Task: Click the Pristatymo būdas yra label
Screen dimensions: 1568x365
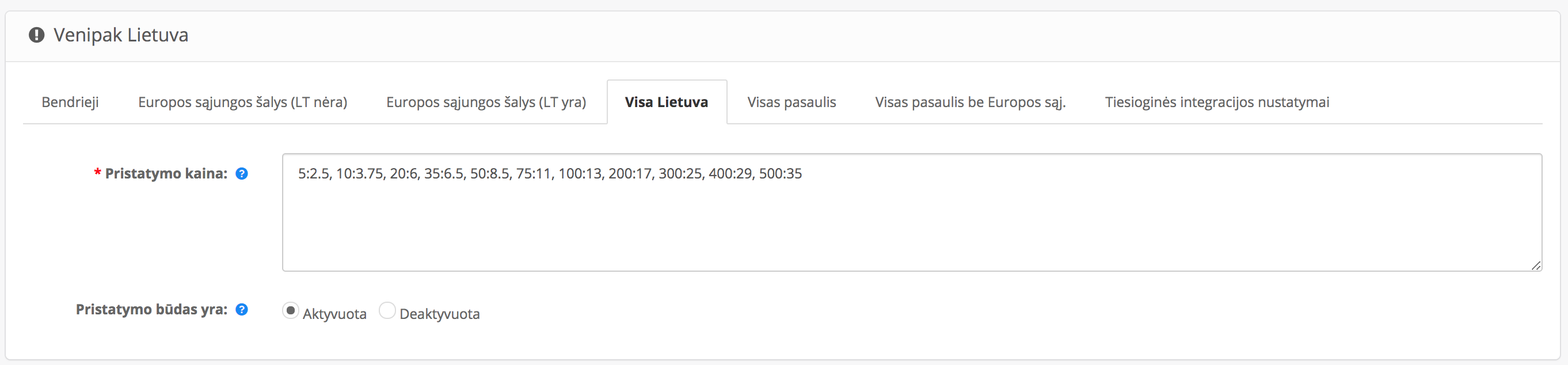Action: coord(151,310)
